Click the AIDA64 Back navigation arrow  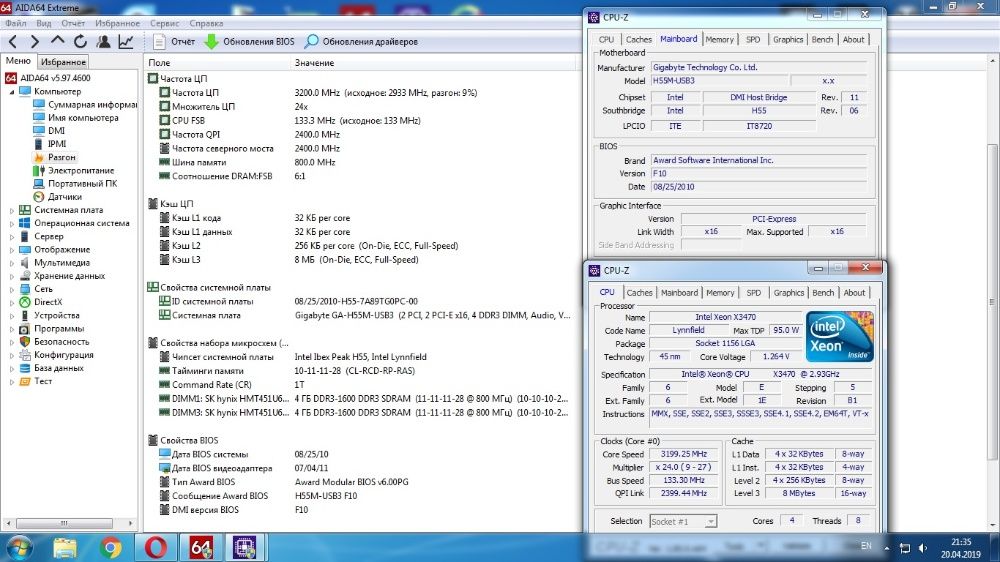(x=13, y=42)
